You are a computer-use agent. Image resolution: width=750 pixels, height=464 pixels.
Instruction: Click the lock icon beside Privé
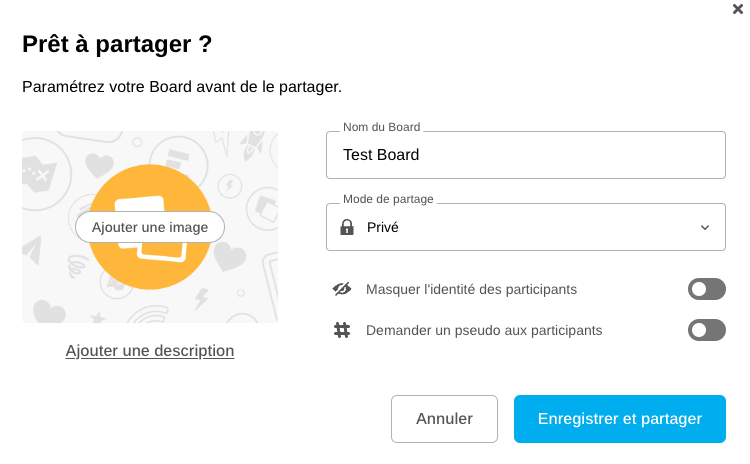click(x=347, y=227)
